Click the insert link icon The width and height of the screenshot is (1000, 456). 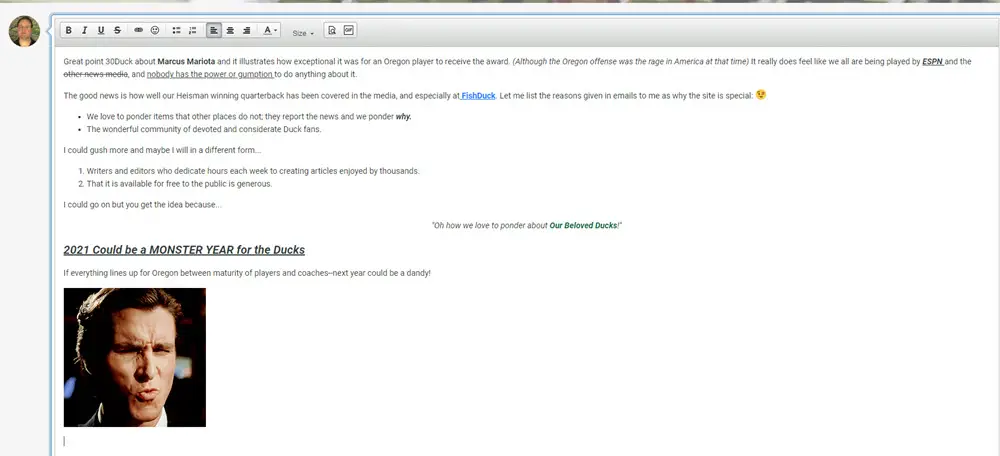139,31
